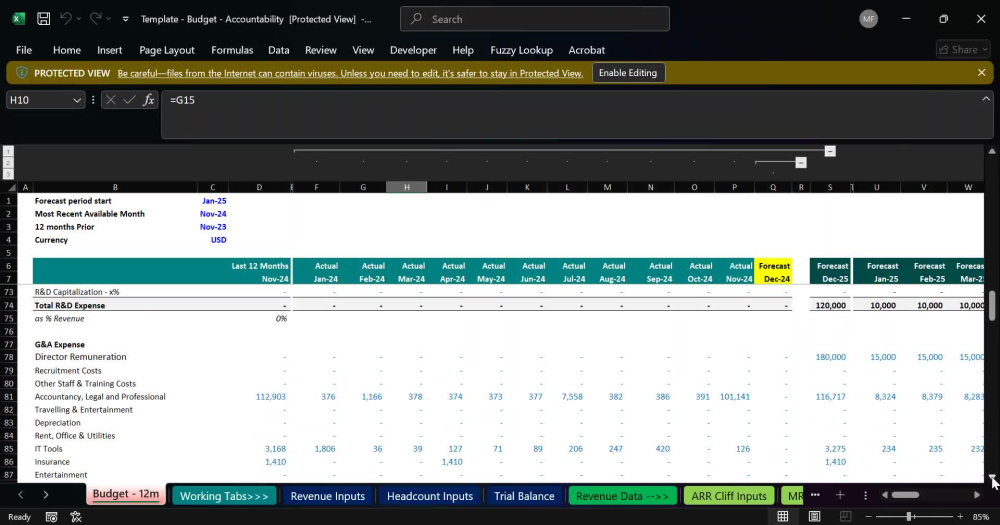Click the vertical scroll up arrow

(x=992, y=151)
